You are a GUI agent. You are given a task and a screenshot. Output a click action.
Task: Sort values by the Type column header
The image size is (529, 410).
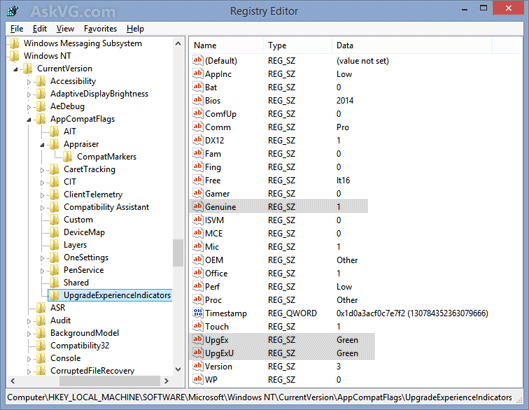click(298, 45)
